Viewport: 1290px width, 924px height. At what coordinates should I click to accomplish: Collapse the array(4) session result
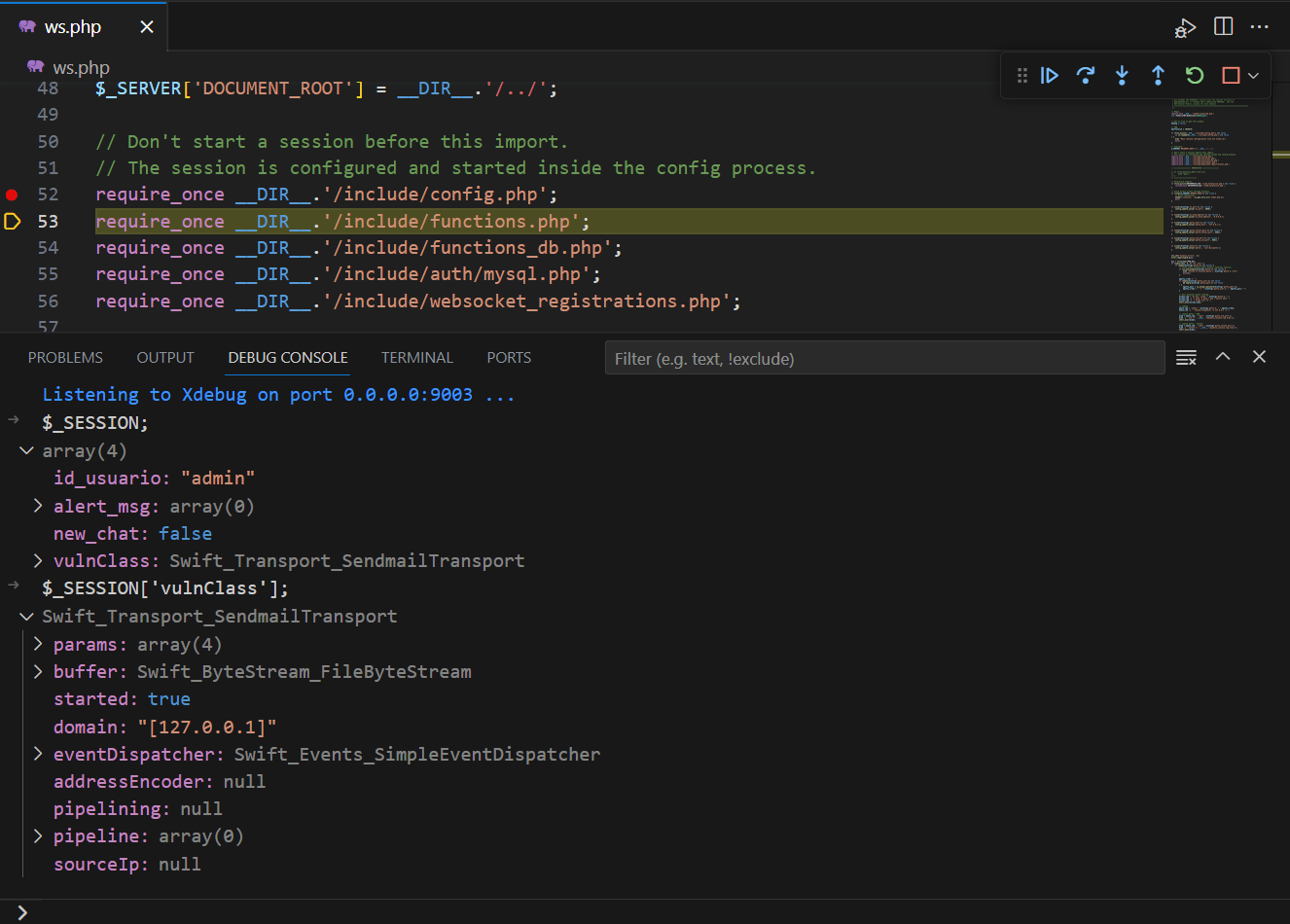(x=26, y=451)
